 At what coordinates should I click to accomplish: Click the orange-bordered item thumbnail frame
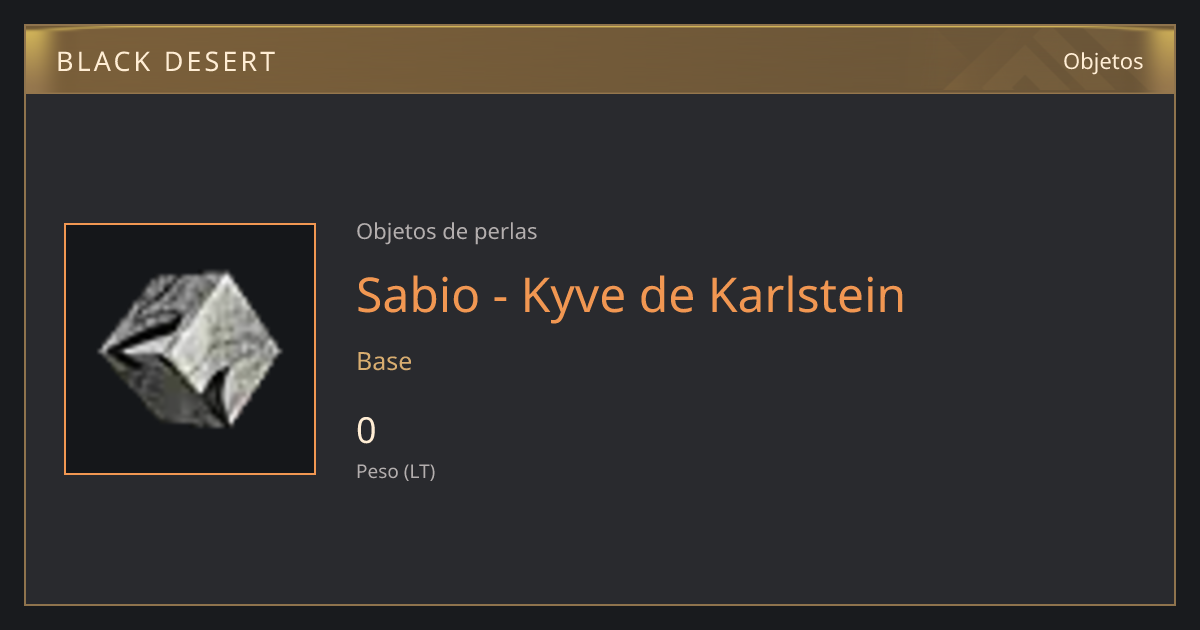tap(190, 349)
